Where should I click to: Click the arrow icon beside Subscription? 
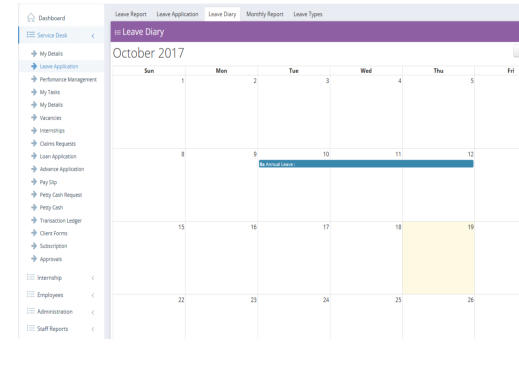coord(34,246)
